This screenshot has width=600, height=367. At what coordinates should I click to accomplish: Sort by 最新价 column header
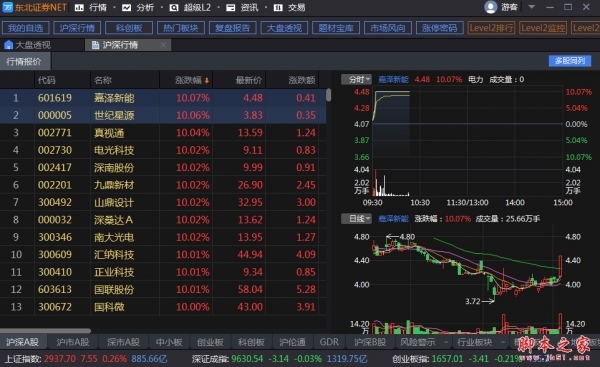pos(249,80)
